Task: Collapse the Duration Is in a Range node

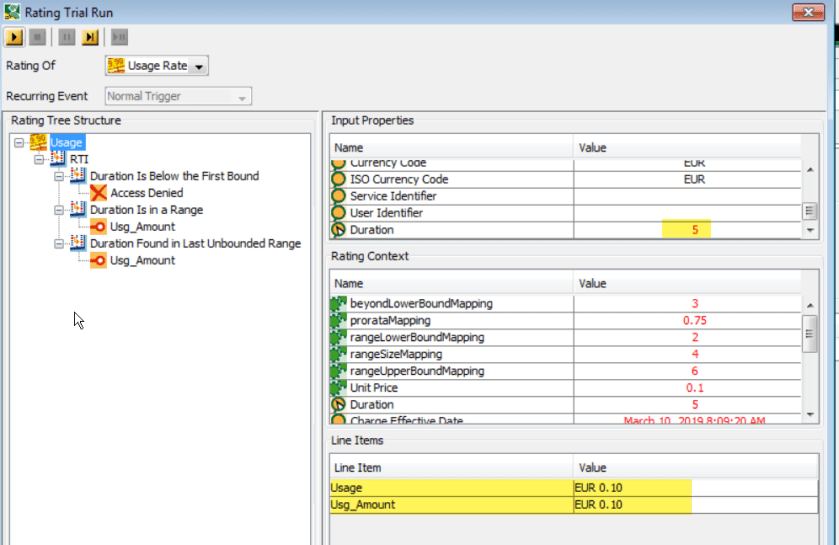Action: click(x=59, y=210)
